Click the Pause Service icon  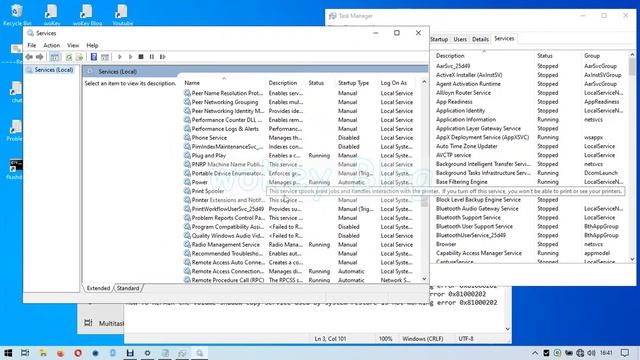pos(151,57)
